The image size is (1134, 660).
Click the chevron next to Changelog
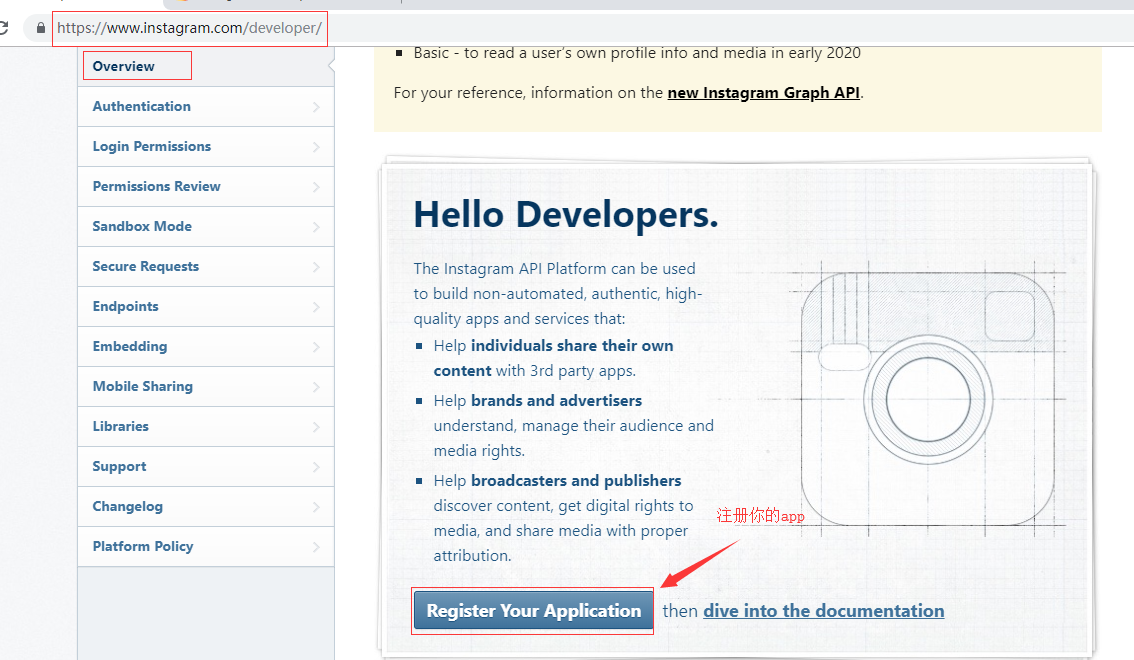316,507
